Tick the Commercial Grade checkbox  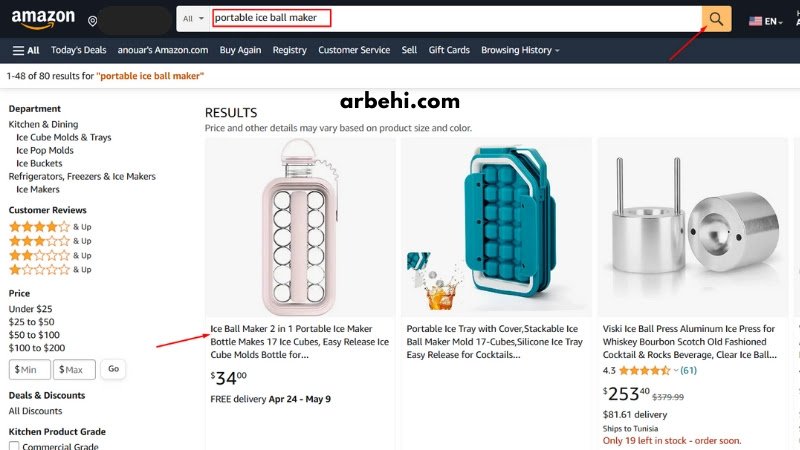(x=14, y=446)
